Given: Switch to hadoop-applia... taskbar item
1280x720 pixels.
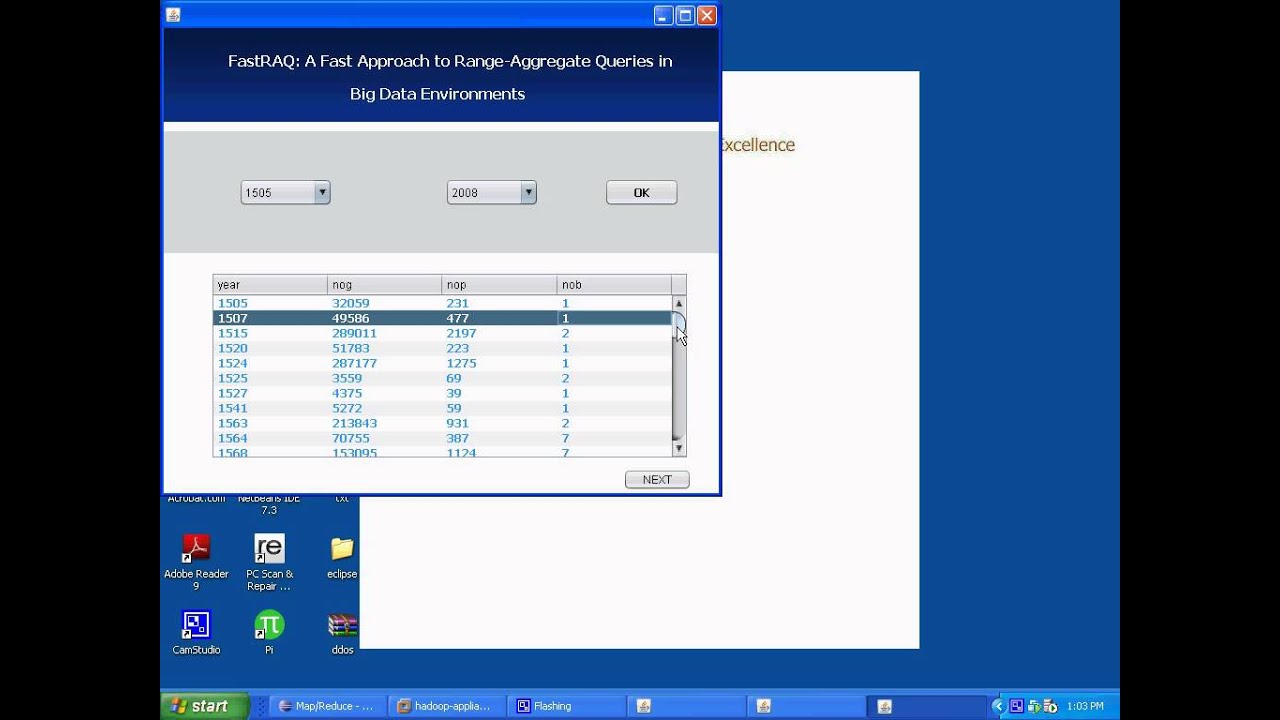Looking at the screenshot, I should click(x=446, y=706).
